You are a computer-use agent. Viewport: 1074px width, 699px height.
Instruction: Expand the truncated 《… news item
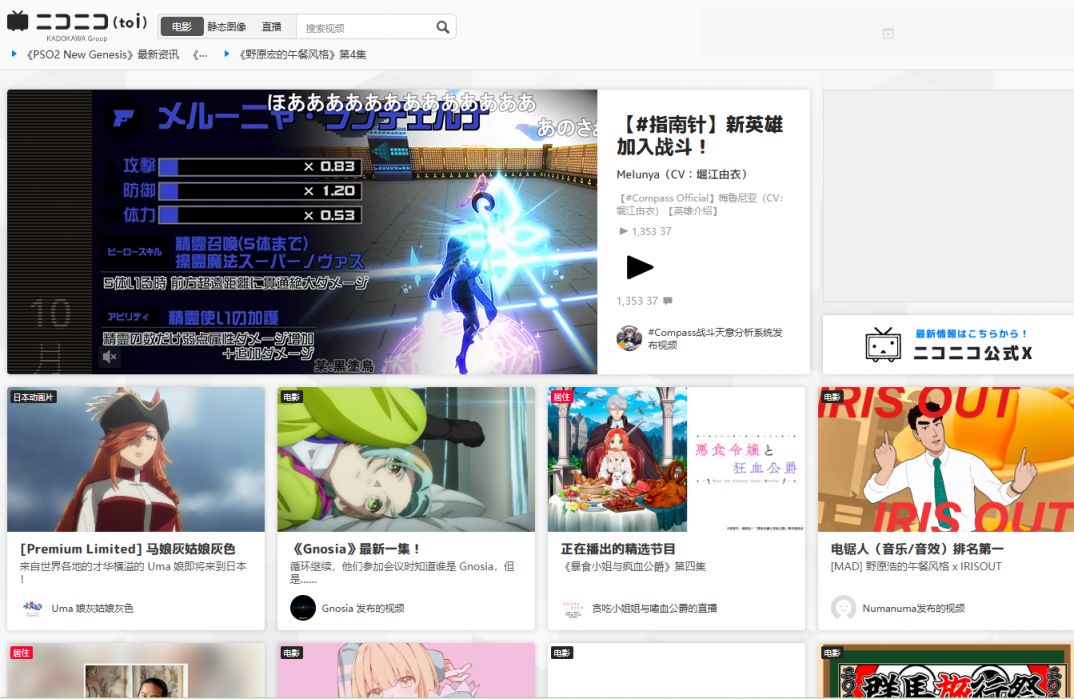click(x=200, y=55)
